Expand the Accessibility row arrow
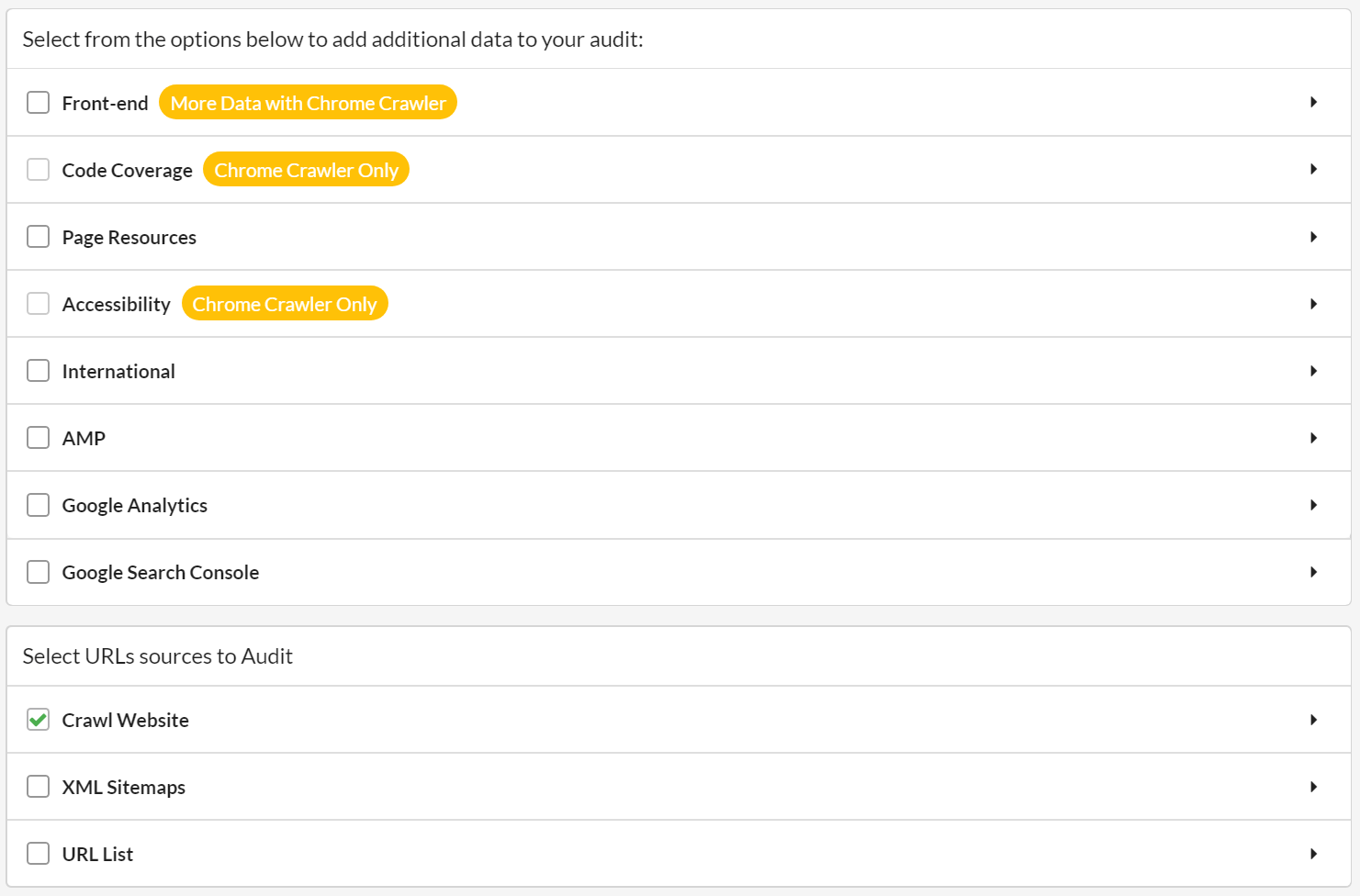This screenshot has width=1360, height=896. 1314,304
